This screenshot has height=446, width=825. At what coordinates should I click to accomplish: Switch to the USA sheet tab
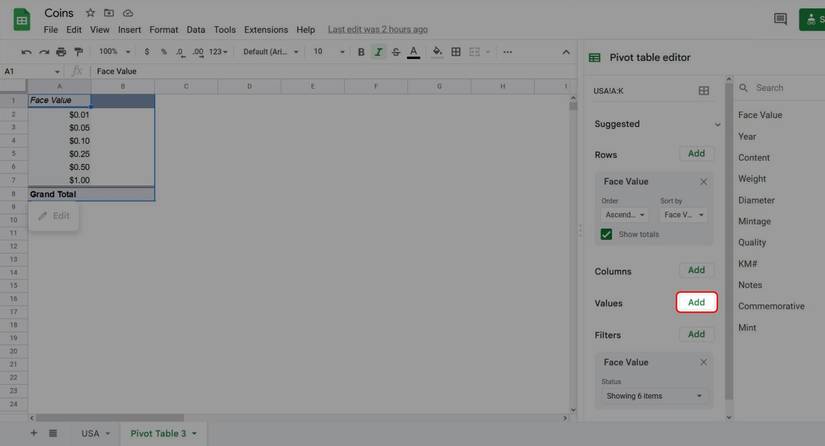tap(94, 433)
